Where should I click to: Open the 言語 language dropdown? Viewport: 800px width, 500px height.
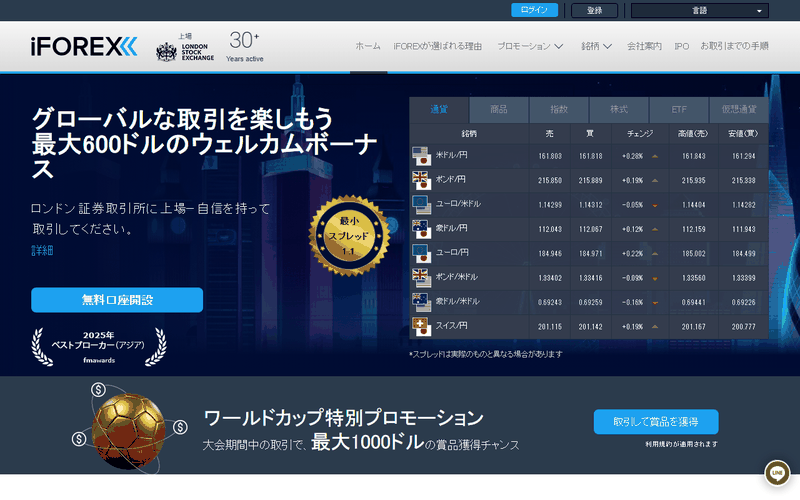(699, 10)
